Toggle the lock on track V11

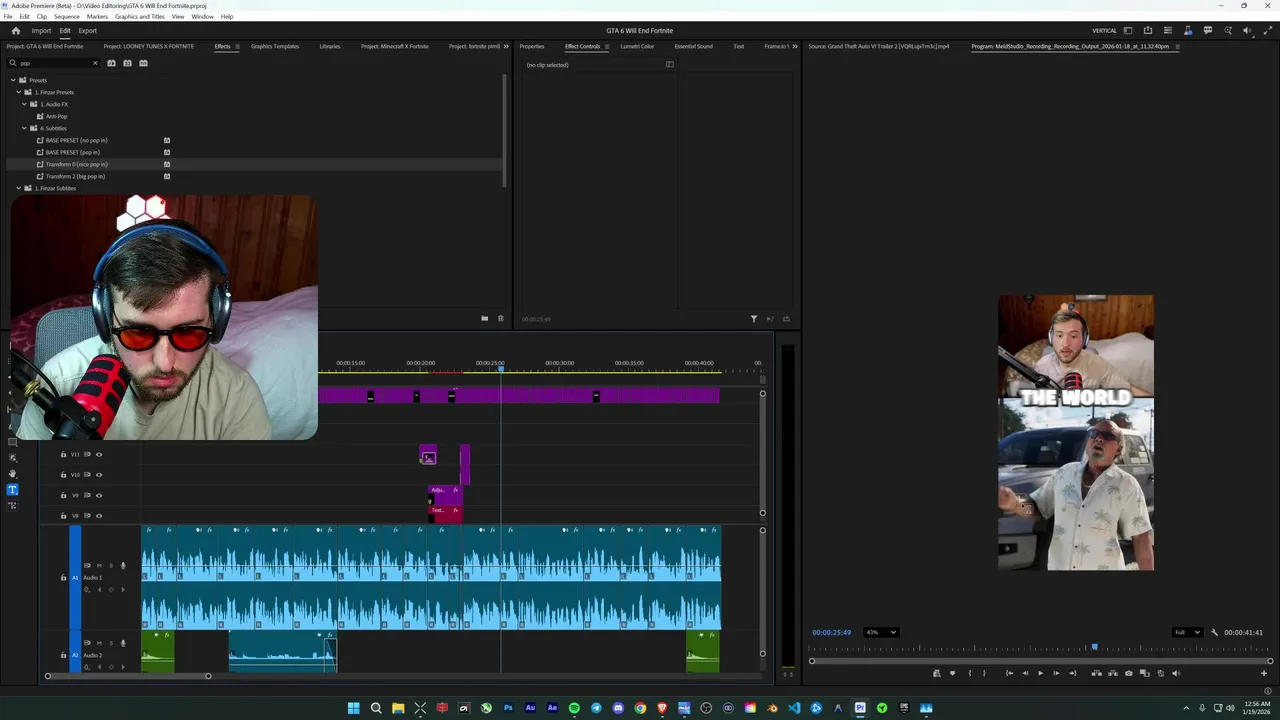click(63, 454)
